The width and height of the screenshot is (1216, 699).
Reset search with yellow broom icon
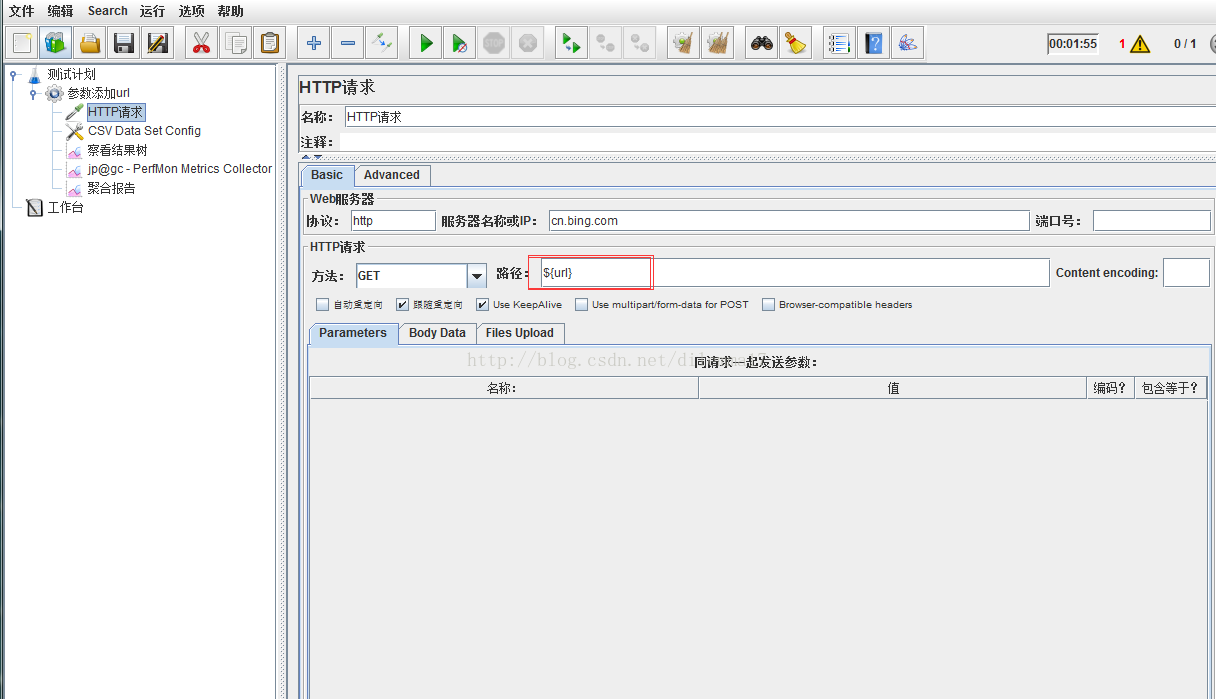tap(795, 43)
